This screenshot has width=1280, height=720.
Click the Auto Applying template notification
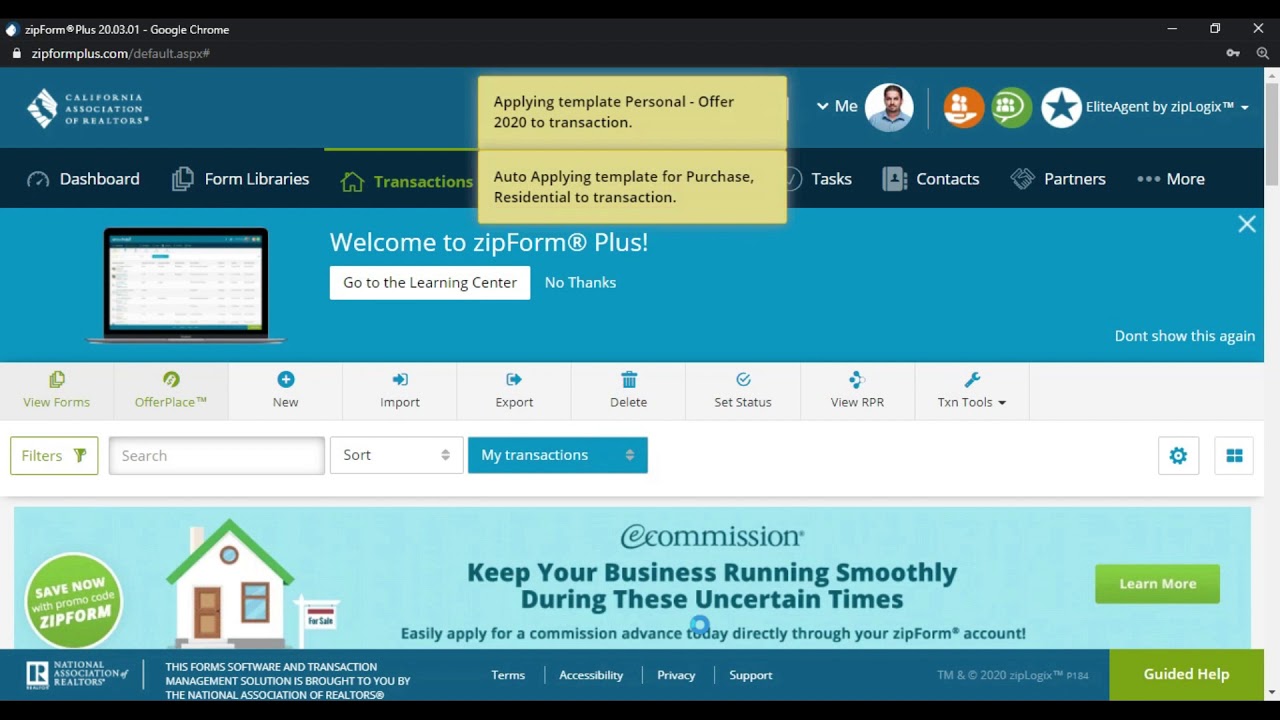(x=632, y=187)
